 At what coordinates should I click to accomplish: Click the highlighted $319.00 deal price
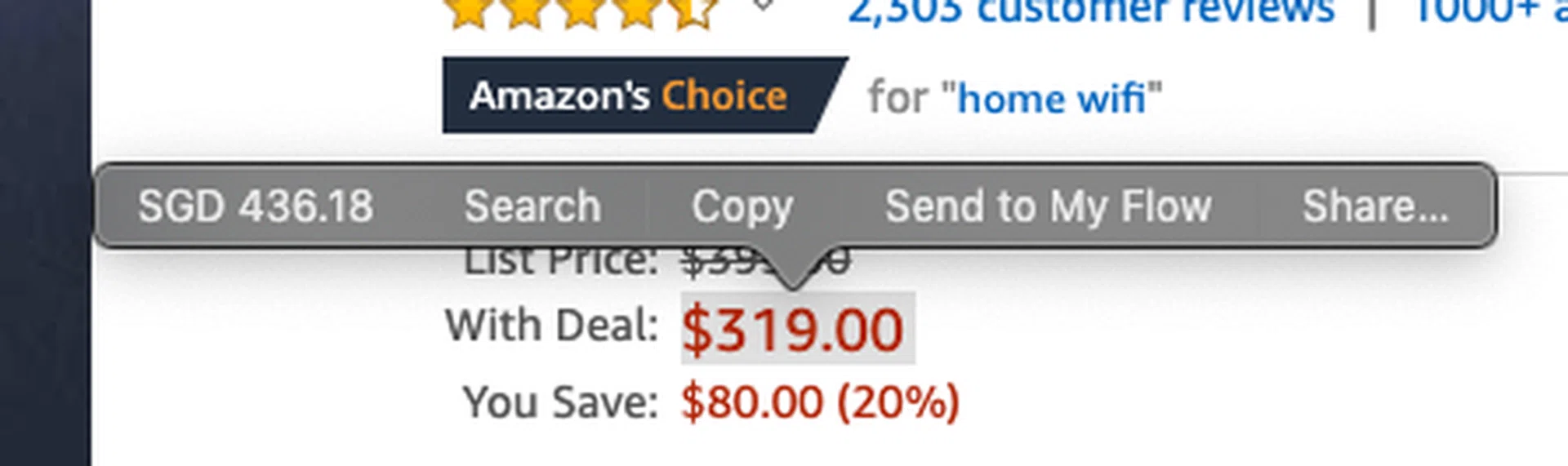[x=793, y=330]
